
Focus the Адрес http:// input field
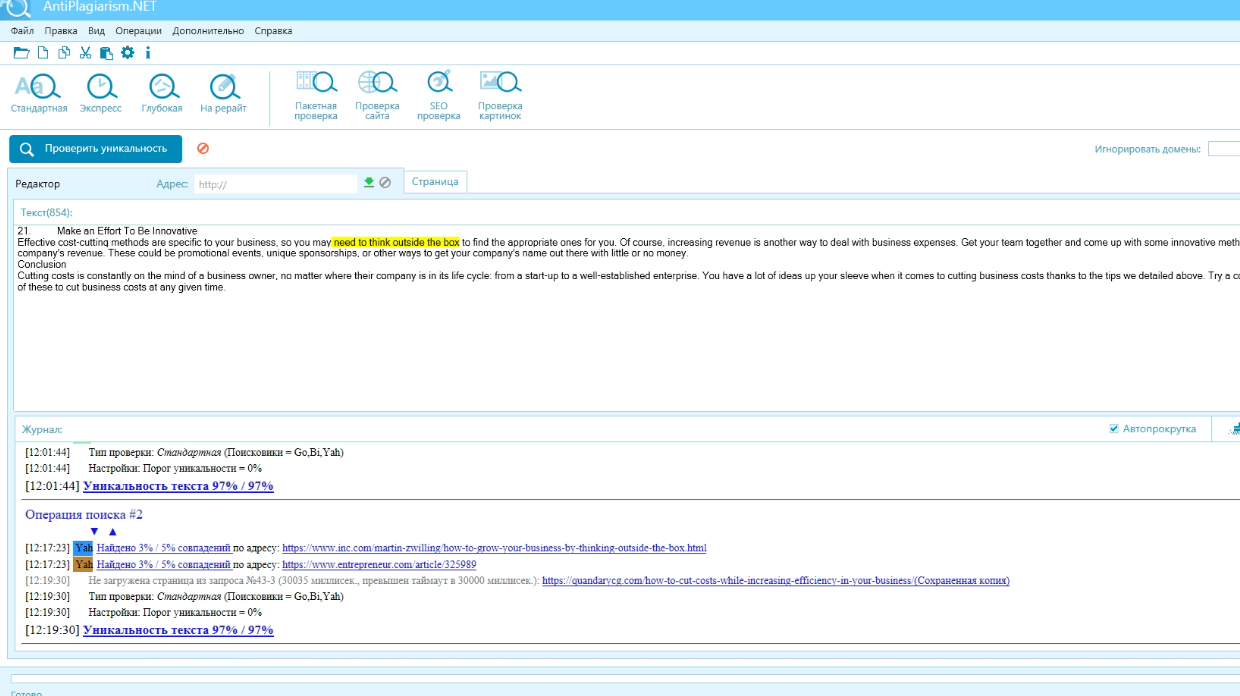[x=275, y=184]
